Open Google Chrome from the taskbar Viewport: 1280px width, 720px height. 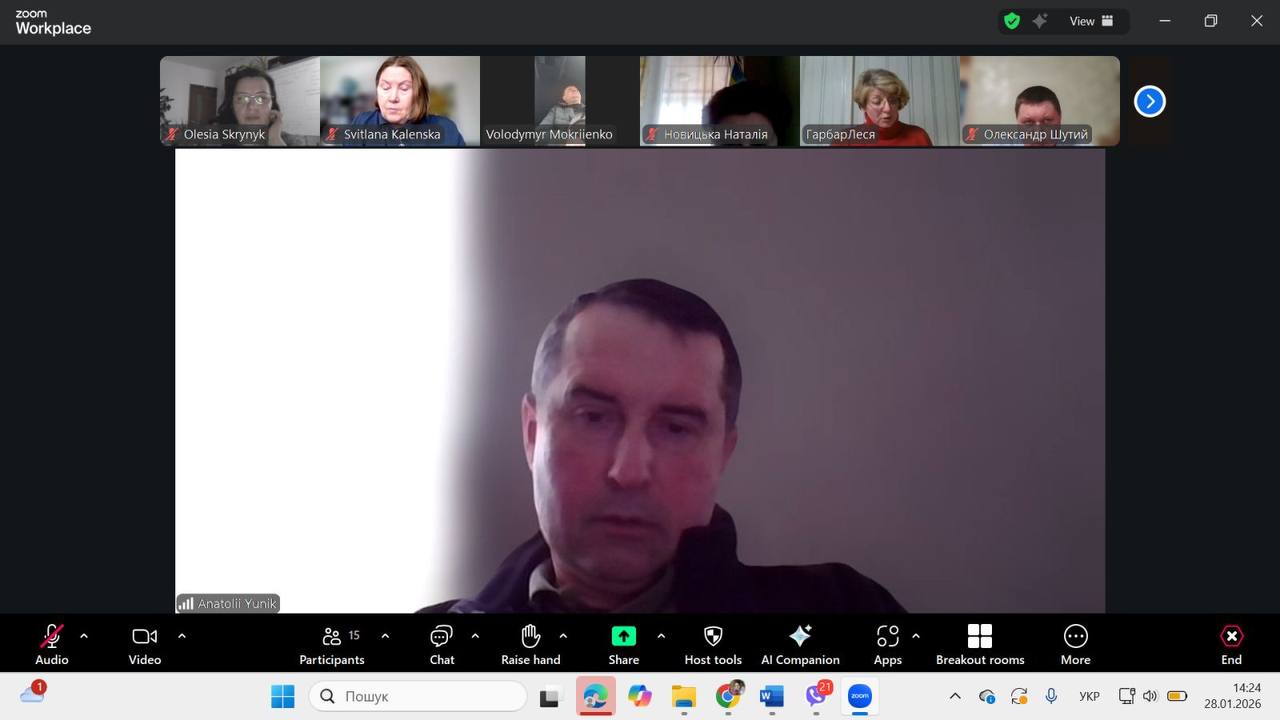click(x=729, y=696)
